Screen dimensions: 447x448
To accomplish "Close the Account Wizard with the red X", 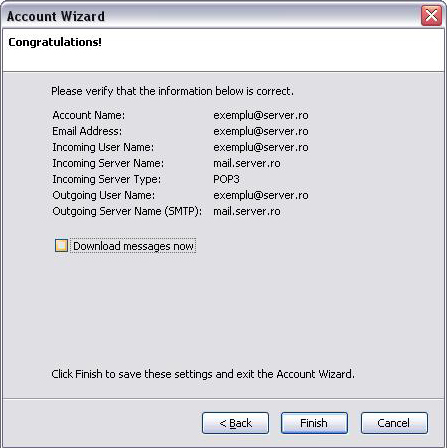I will click(x=431, y=15).
